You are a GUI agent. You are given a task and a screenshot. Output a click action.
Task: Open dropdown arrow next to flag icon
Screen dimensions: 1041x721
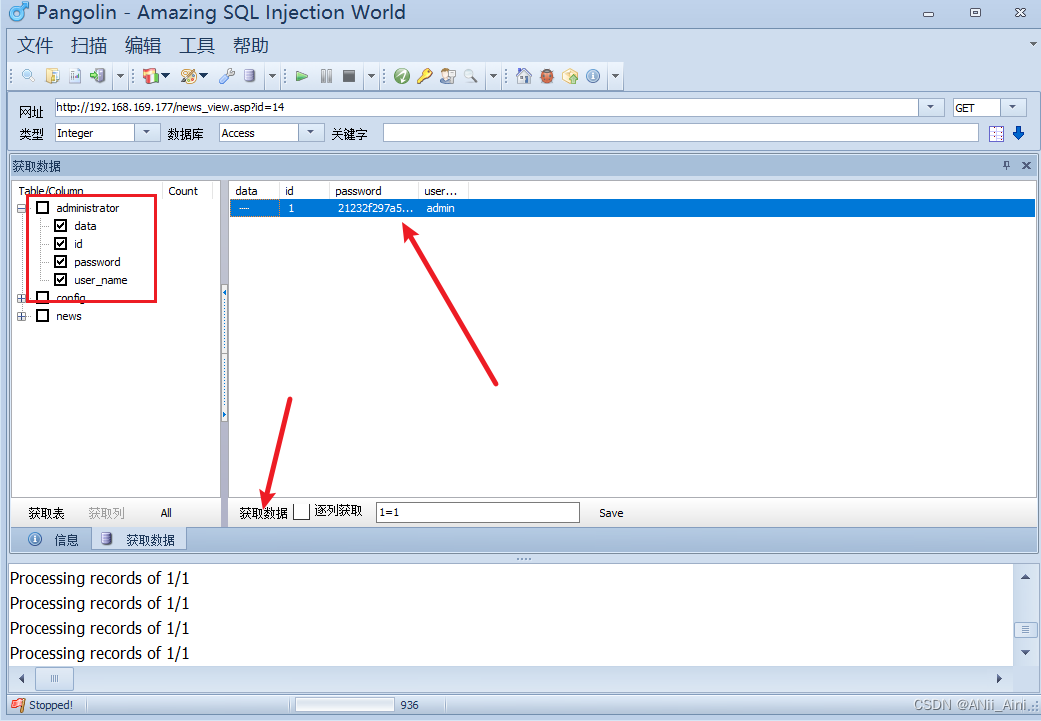(x=166, y=76)
